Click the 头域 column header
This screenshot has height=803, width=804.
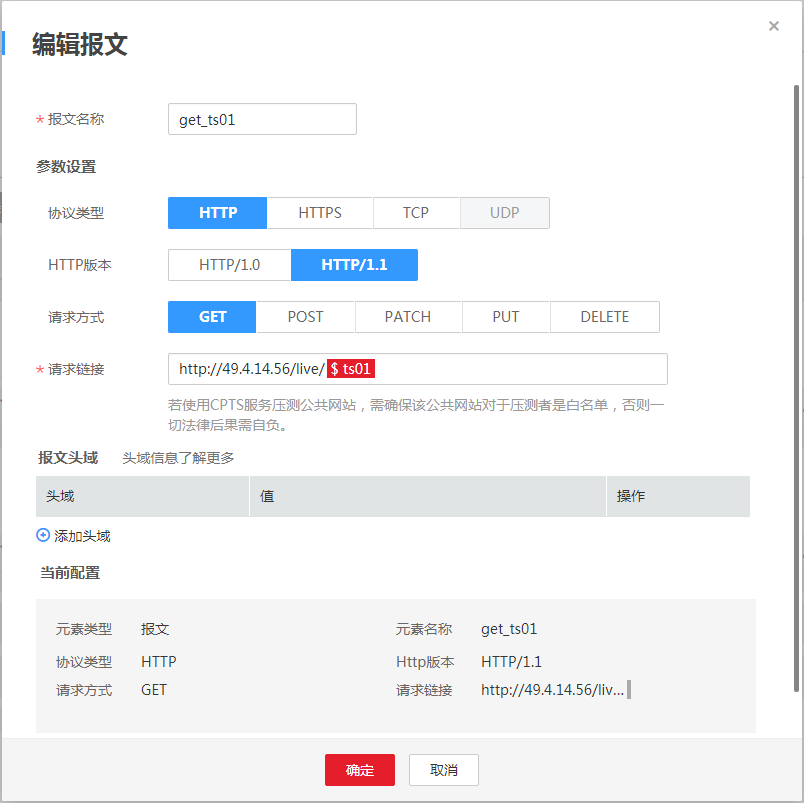tap(142, 496)
